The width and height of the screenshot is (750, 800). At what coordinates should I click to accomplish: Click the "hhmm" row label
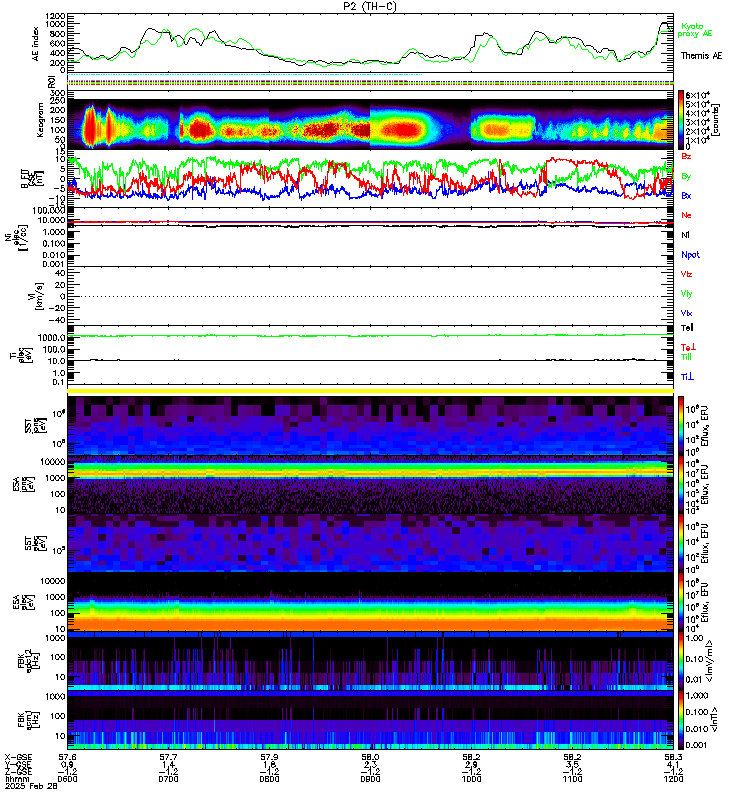coord(17,779)
